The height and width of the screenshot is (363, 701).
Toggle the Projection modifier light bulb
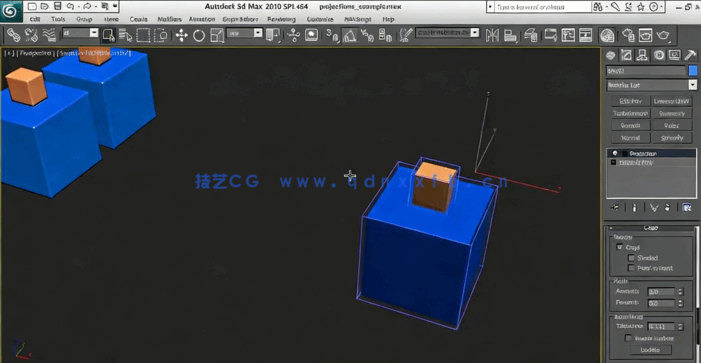[616, 153]
